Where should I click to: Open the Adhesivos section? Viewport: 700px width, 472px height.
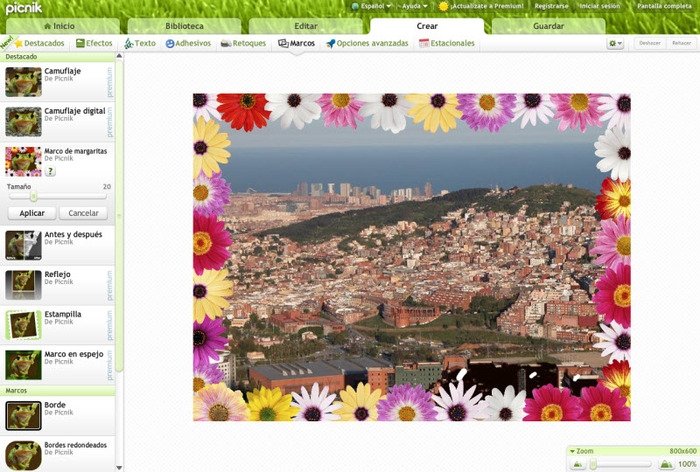[x=188, y=43]
